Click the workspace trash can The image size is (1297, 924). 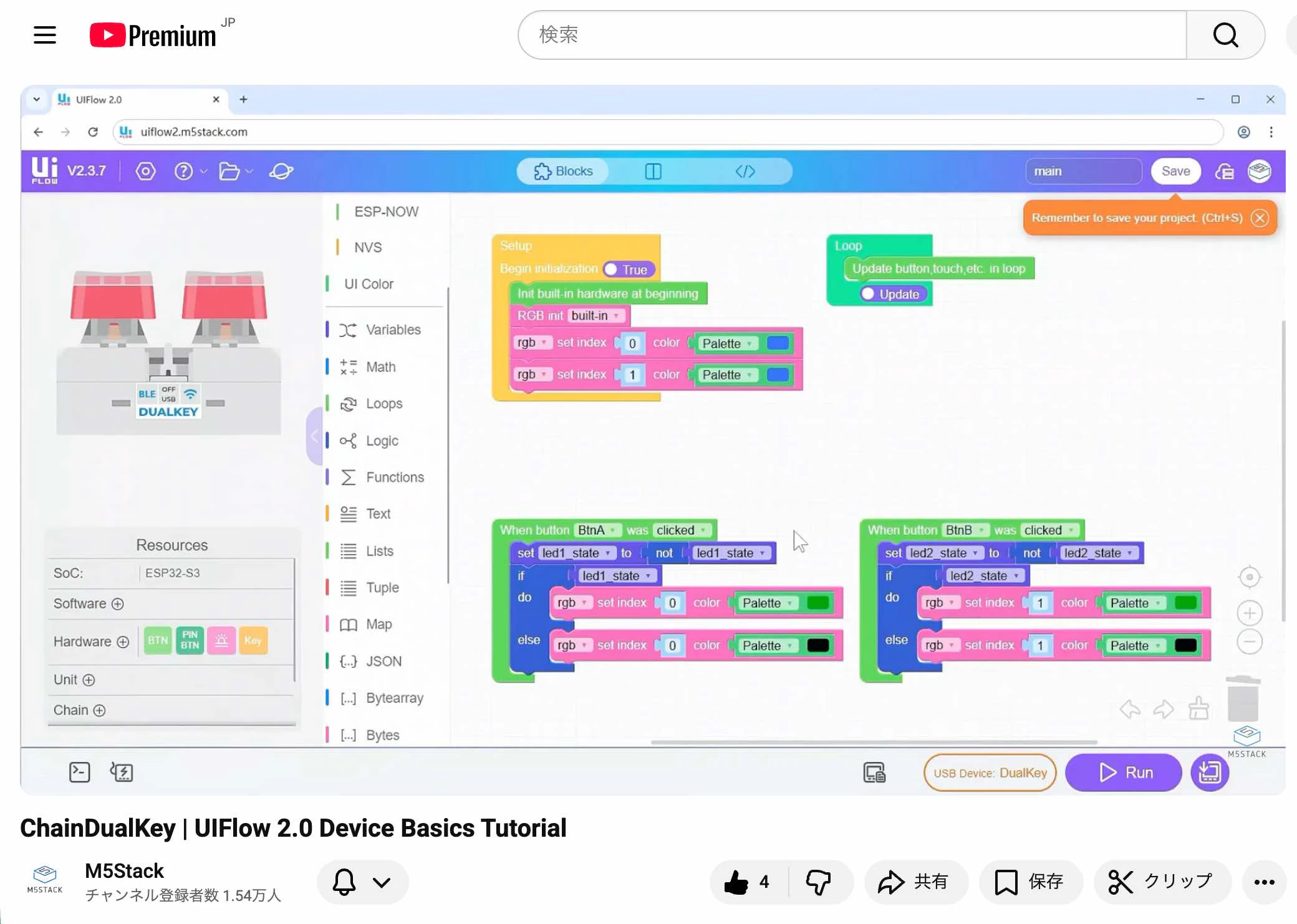coord(1243,698)
